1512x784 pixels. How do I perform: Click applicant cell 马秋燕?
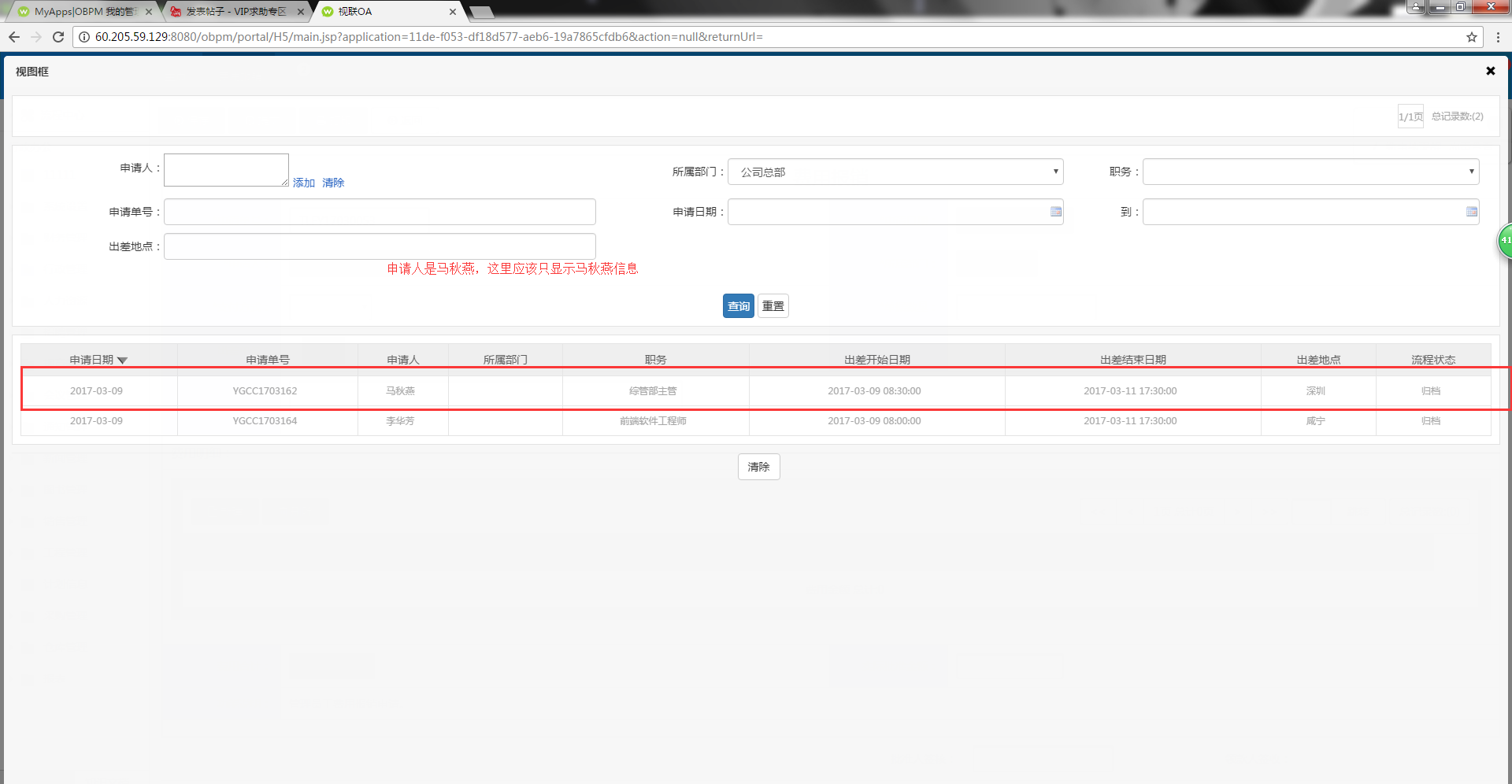point(400,391)
